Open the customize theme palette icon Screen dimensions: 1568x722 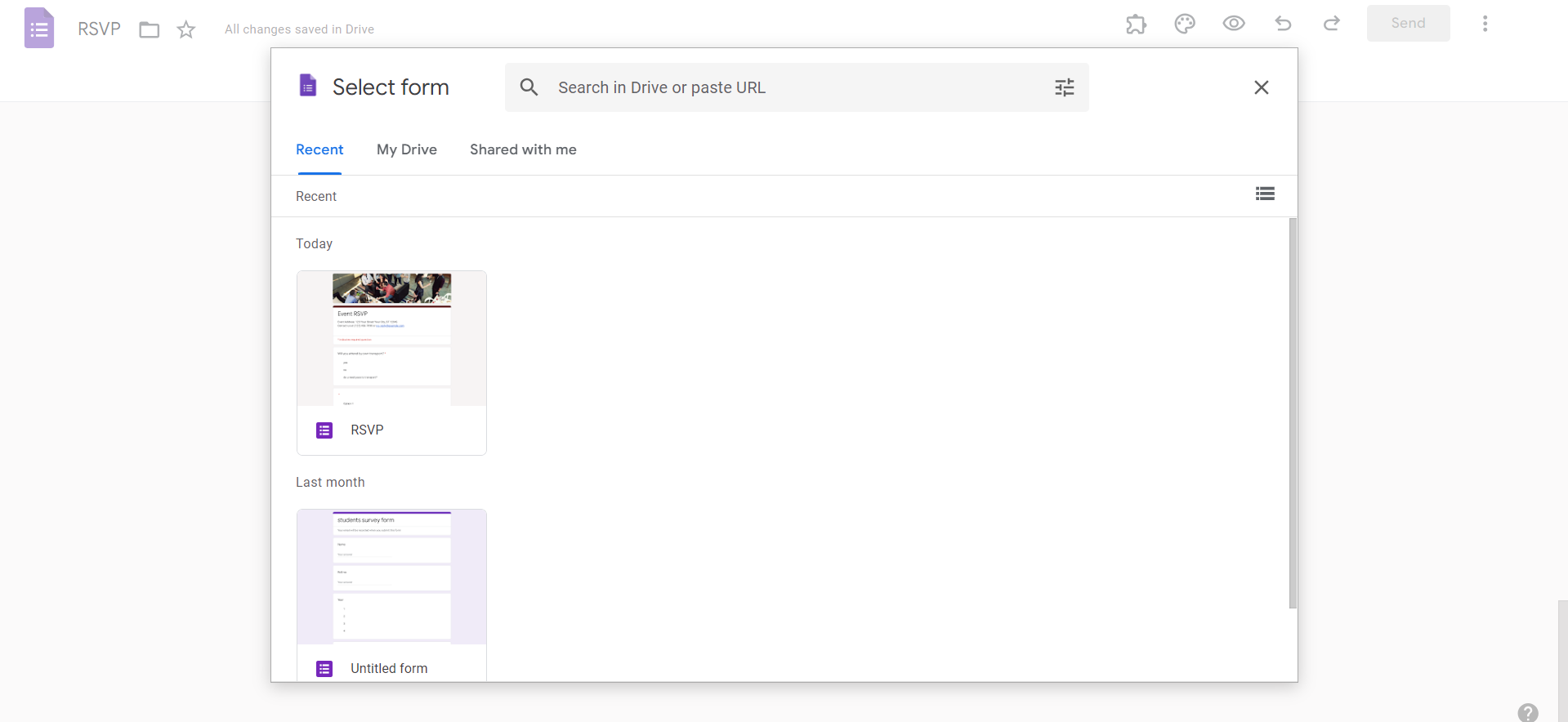[x=1185, y=24]
